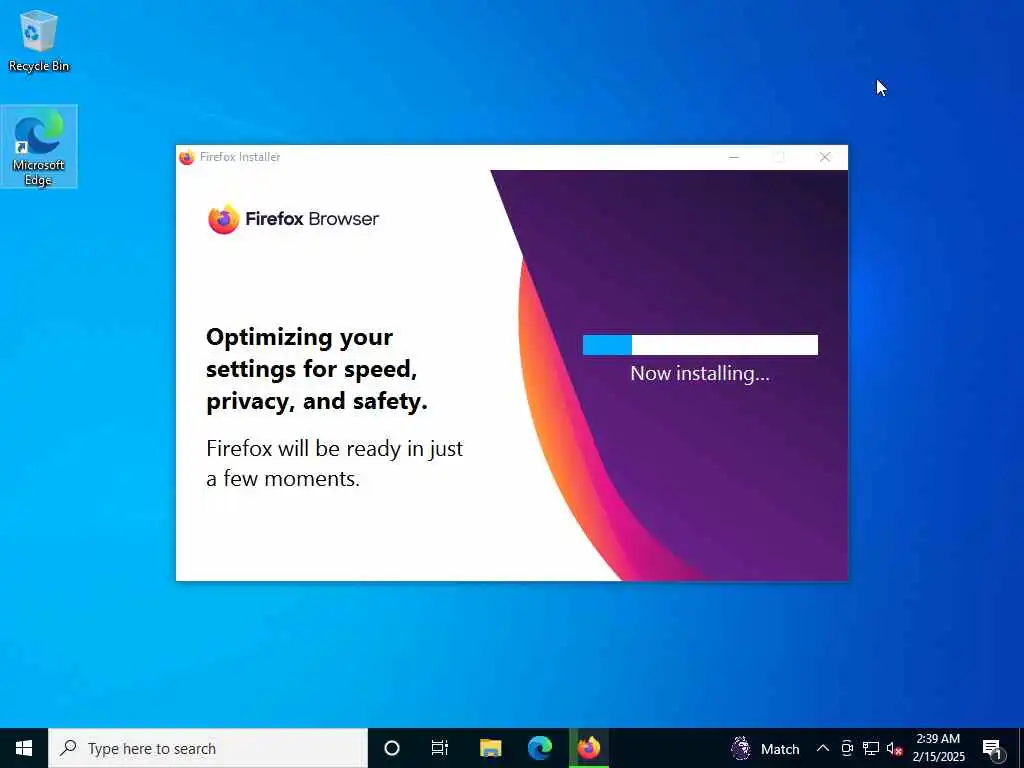The height and width of the screenshot is (768, 1024).
Task: Open the Match news widget on taskbar
Action: 765,748
